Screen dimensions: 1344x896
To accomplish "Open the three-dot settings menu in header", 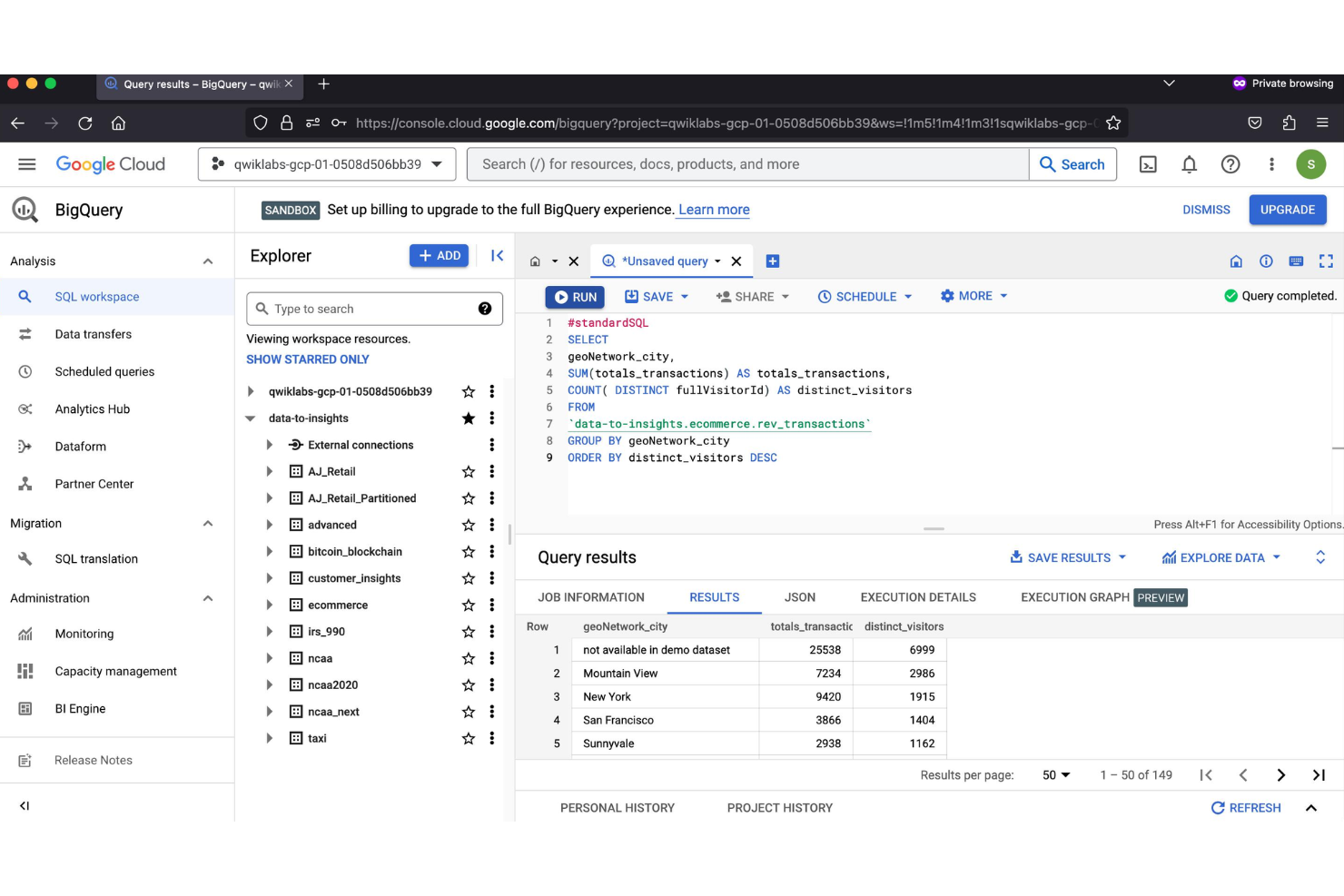I will tap(1271, 164).
